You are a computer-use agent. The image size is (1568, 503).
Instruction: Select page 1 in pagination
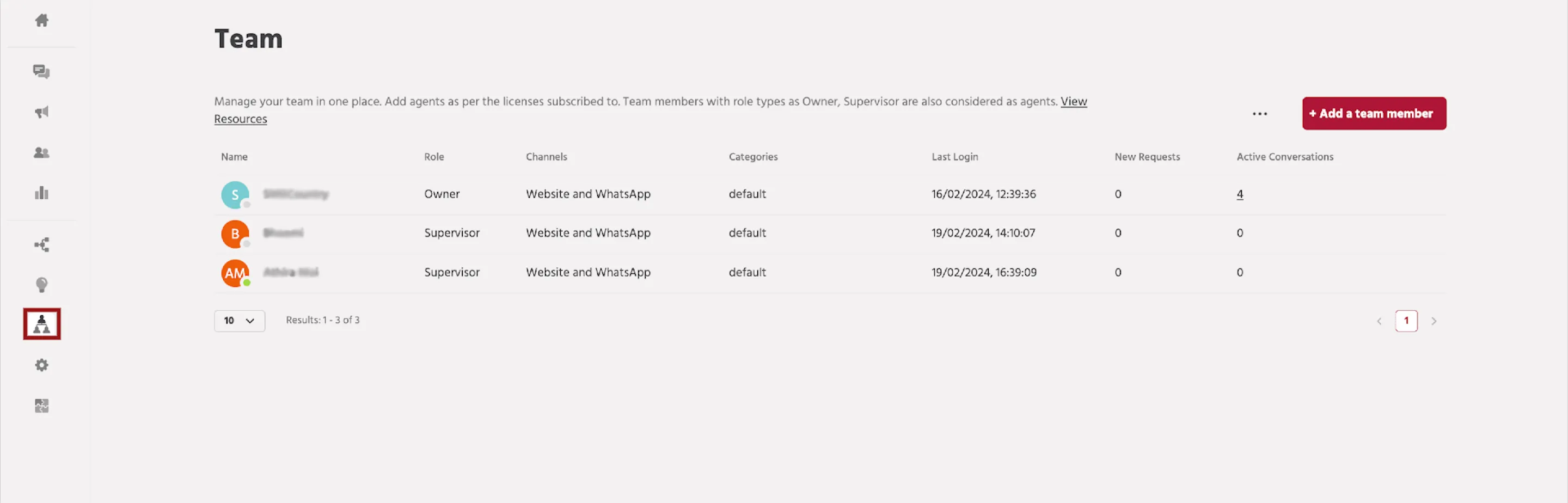[x=1405, y=321]
